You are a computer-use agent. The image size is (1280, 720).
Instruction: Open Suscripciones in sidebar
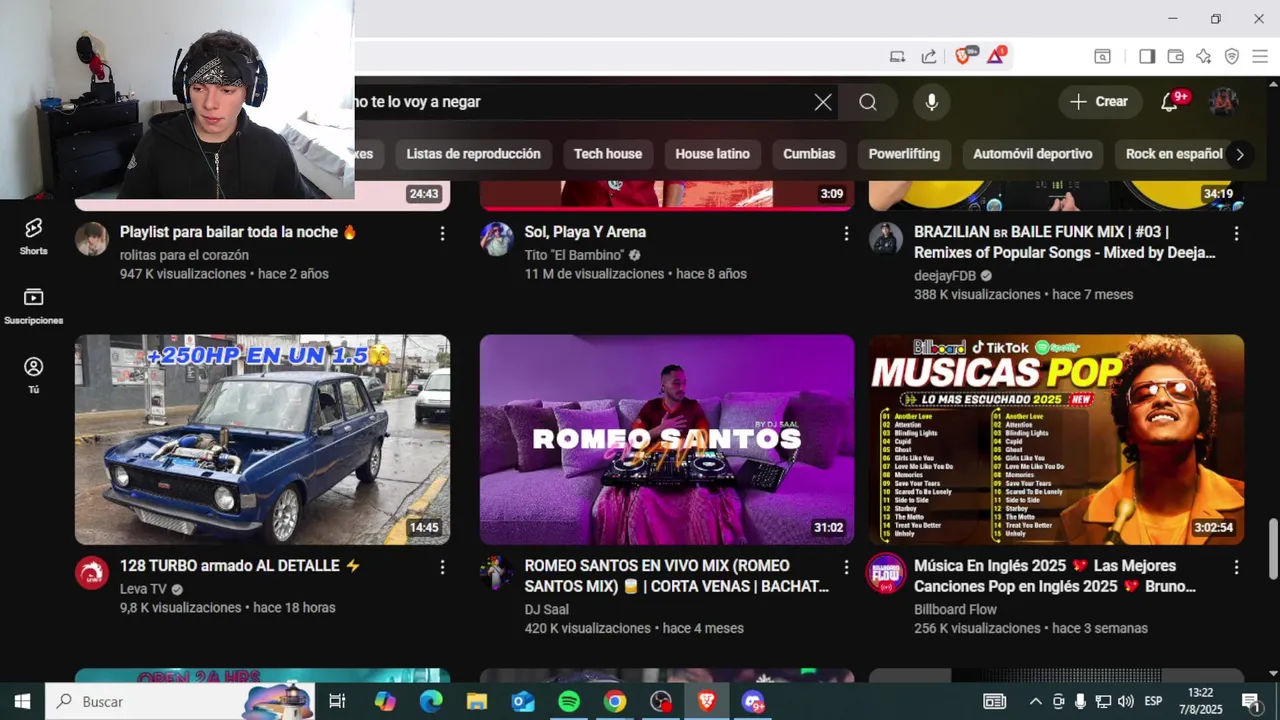(34, 306)
